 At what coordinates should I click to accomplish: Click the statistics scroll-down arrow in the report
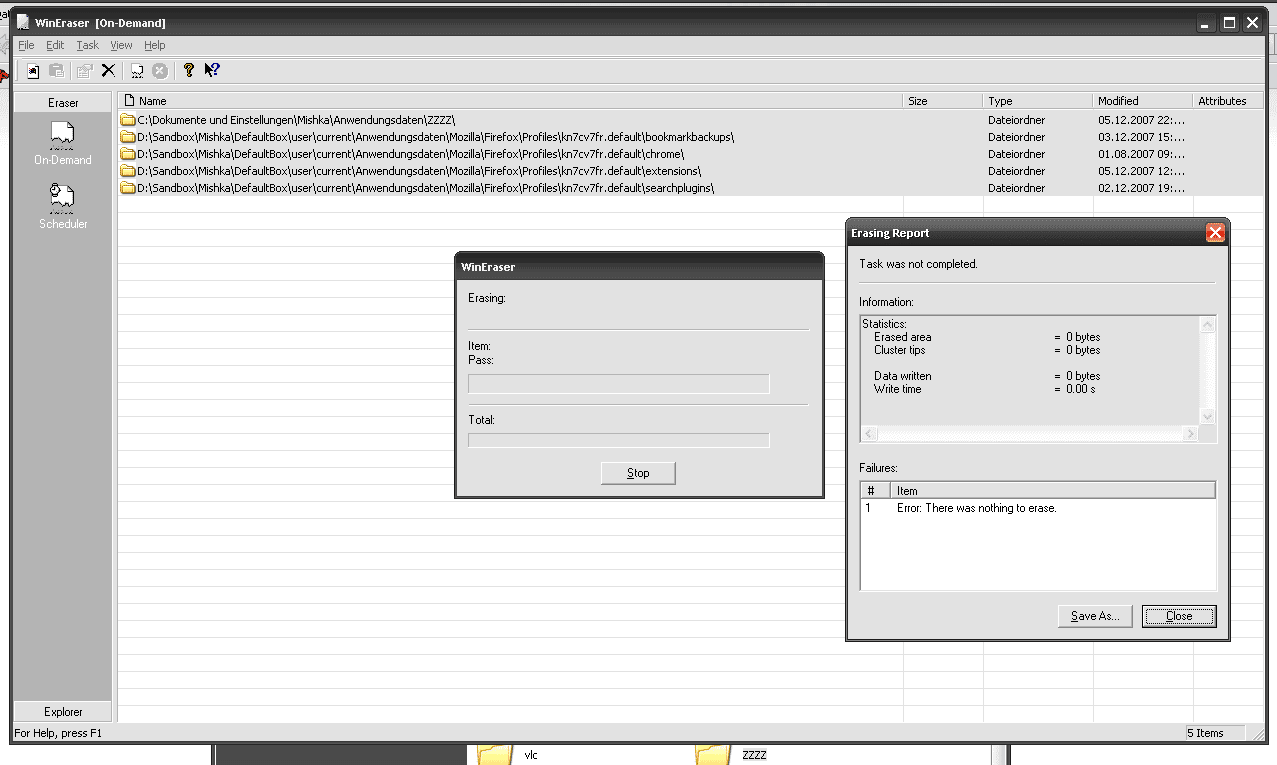[1207, 417]
